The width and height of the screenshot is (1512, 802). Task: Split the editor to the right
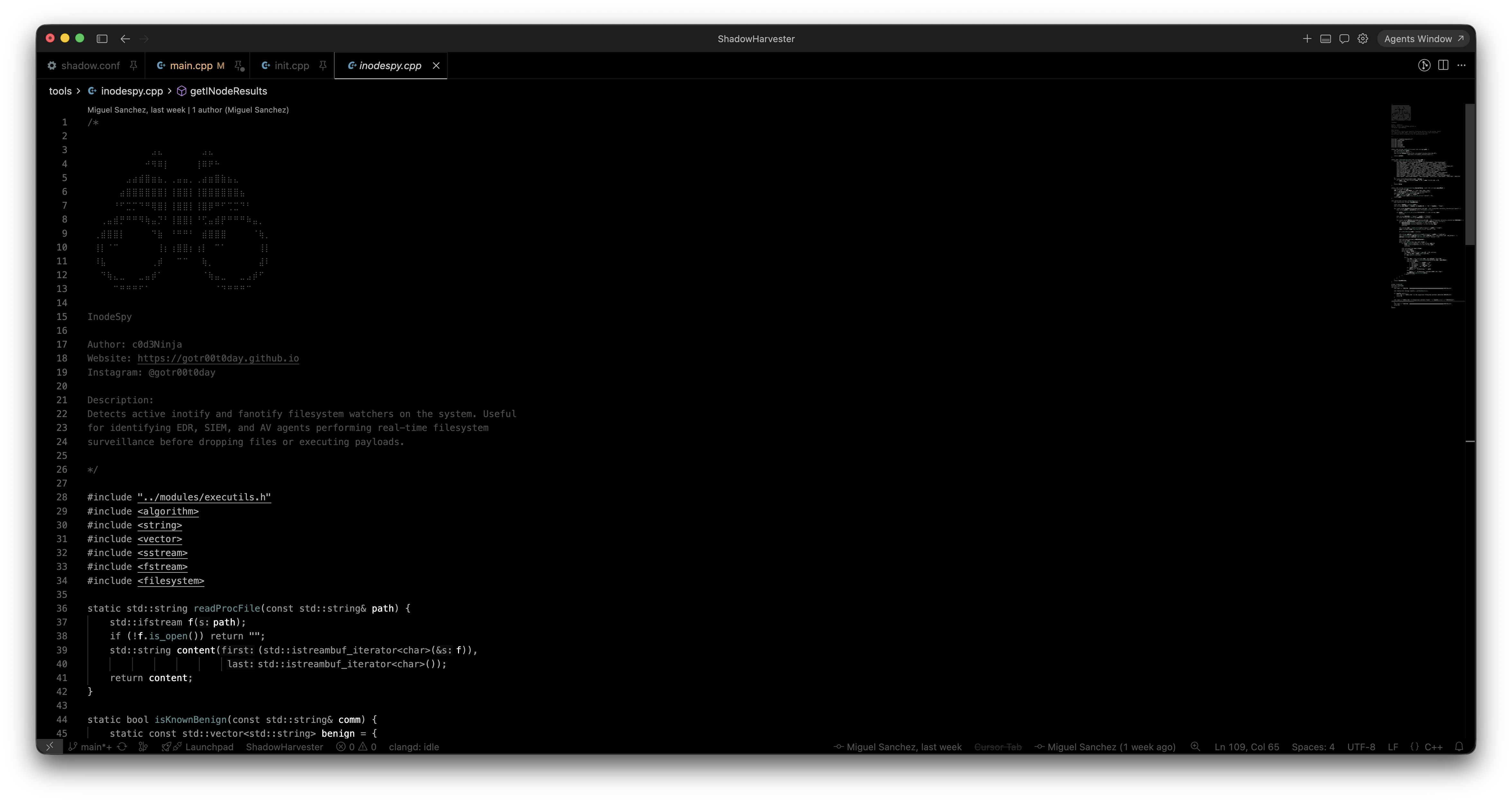[1443, 65]
